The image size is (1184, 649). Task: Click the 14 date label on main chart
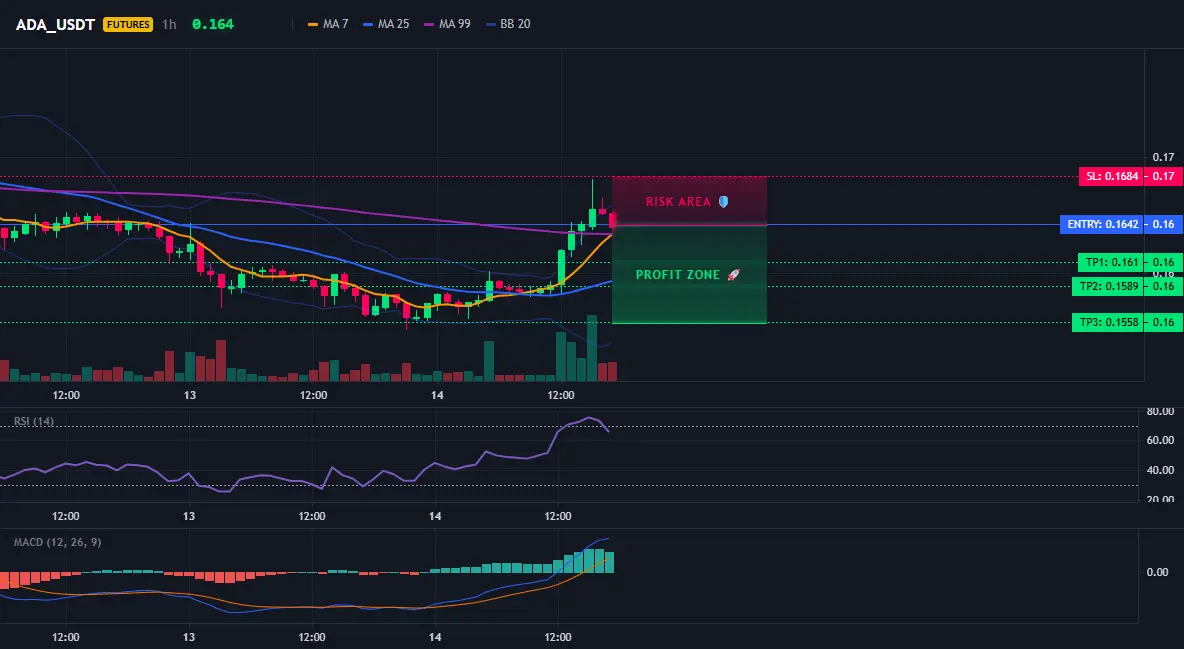(436, 395)
